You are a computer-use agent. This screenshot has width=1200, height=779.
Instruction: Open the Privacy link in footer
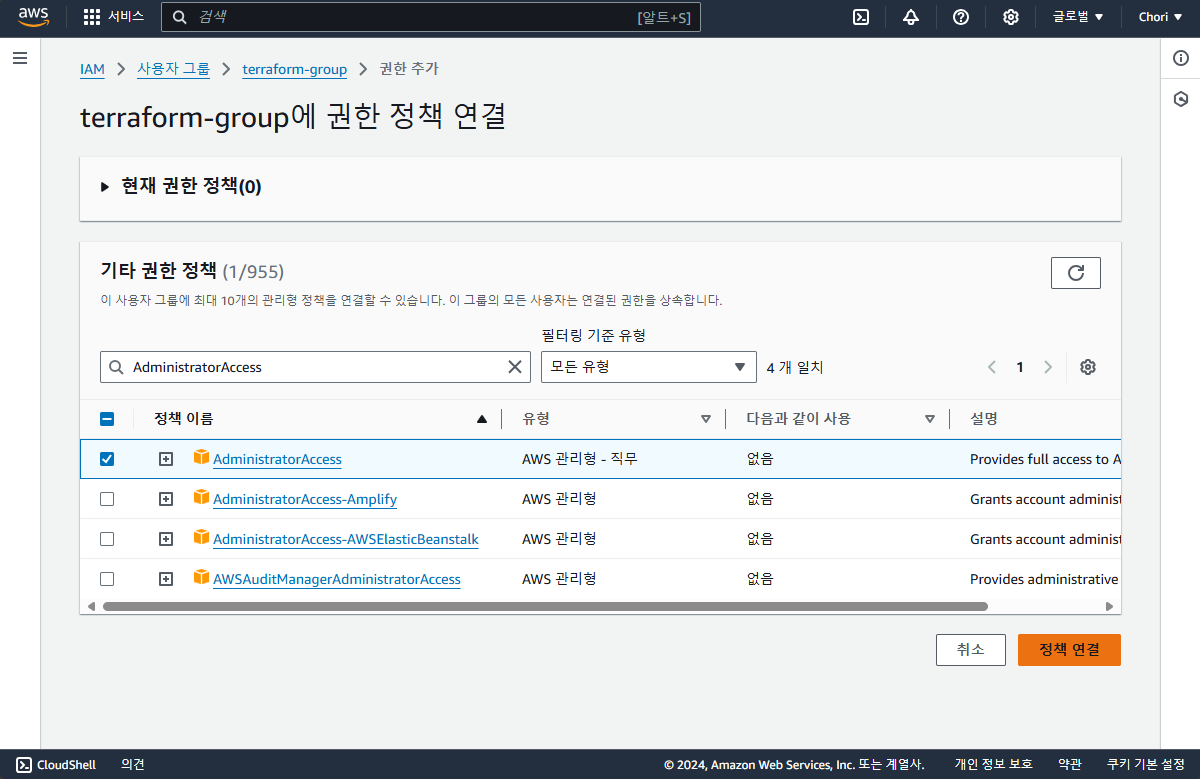pos(993,765)
